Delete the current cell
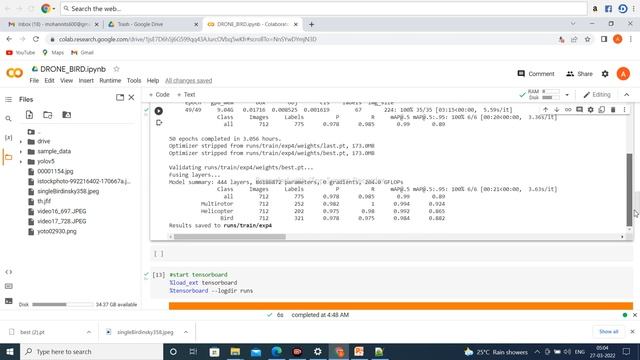Screen dimensions: 640x360 point(613,109)
